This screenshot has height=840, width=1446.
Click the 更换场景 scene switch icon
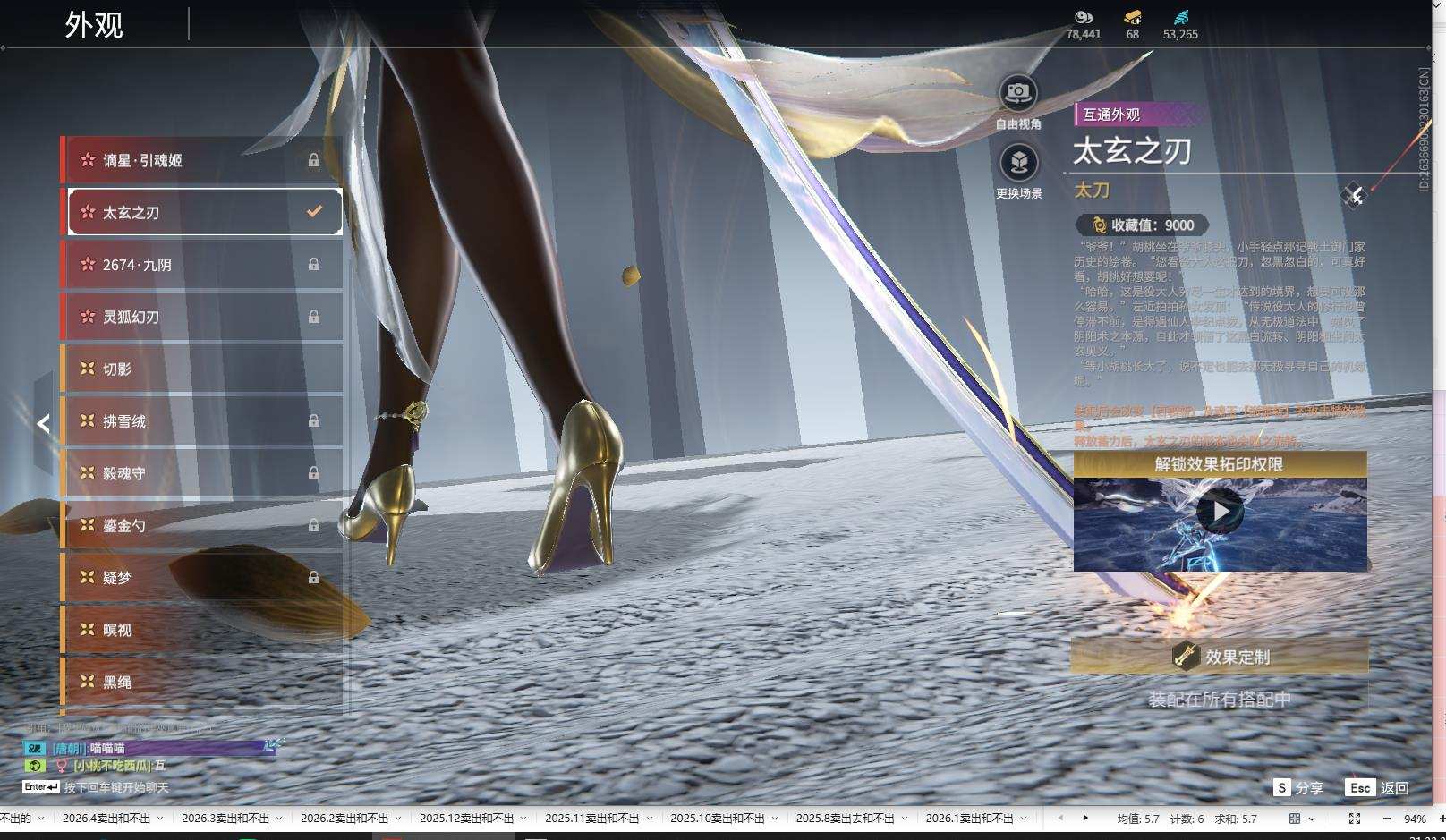(x=1018, y=162)
